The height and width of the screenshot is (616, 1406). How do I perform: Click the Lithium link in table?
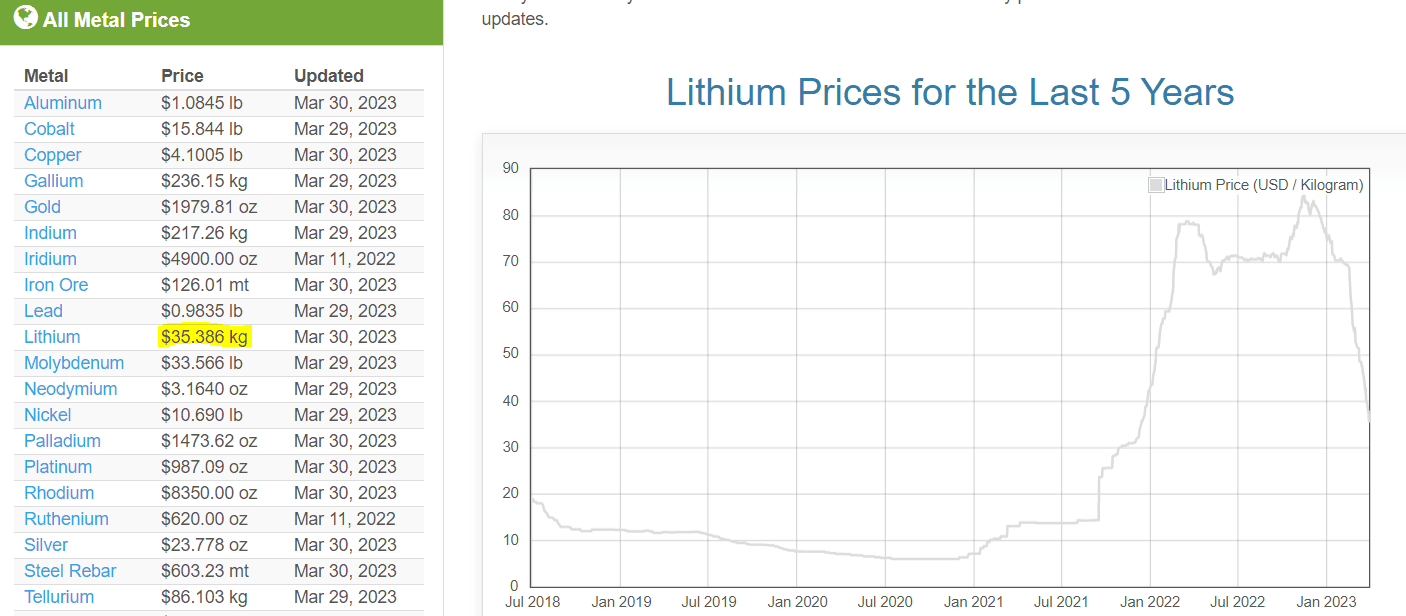point(52,337)
